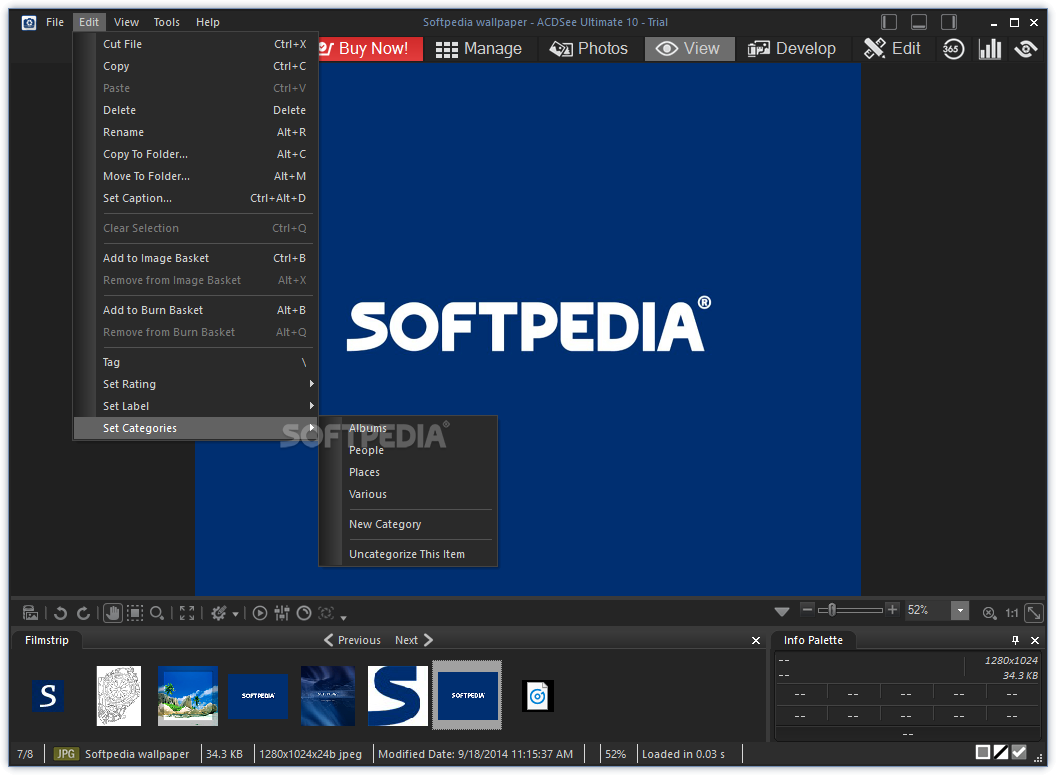Image resolution: width=1056 pixels, height=775 pixels.
Task: Click the timing clock icon in toolbar
Action: click(x=304, y=613)
